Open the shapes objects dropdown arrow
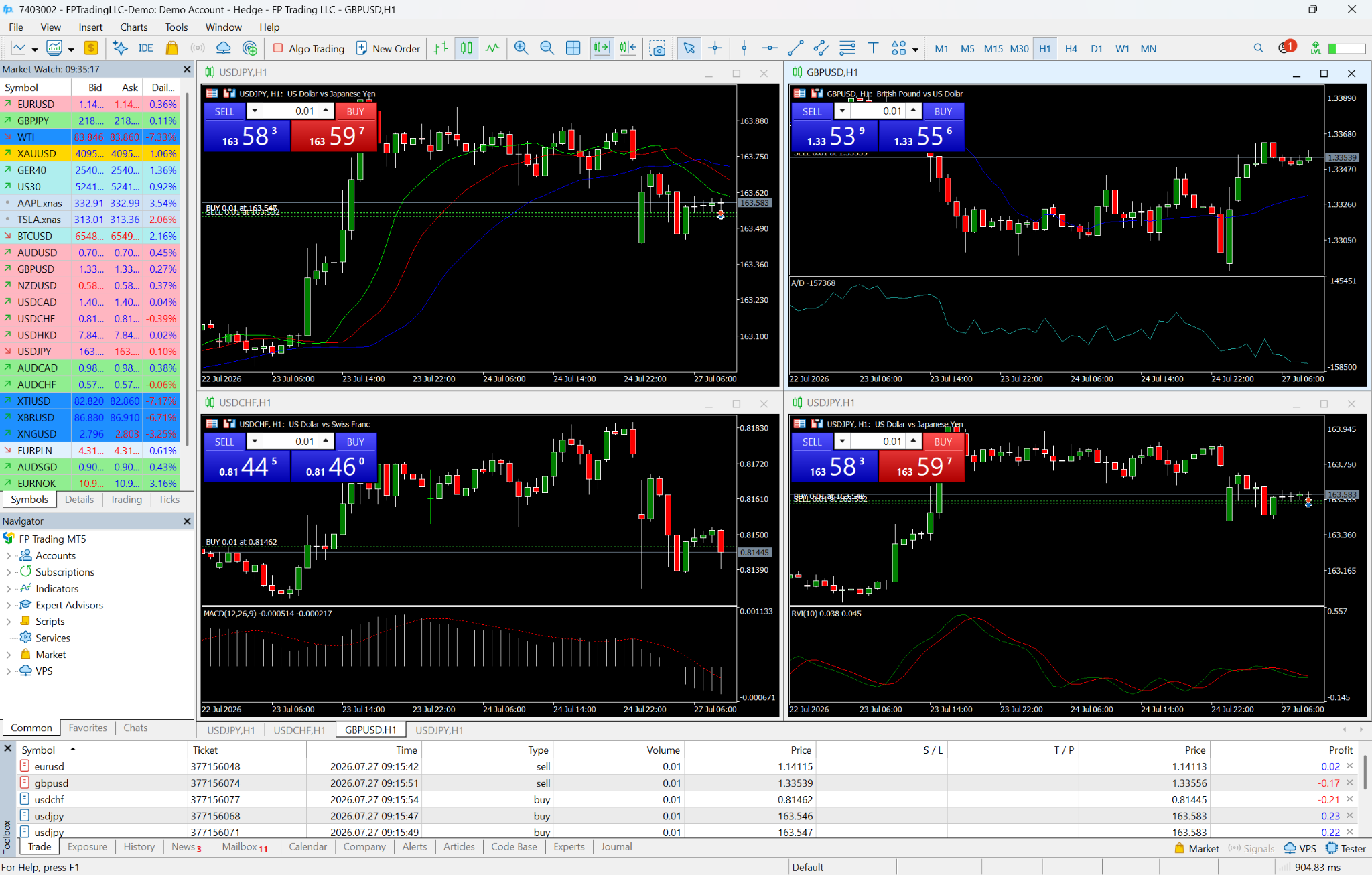Viewport: 1372px width, 875px height. click(915, 49)
